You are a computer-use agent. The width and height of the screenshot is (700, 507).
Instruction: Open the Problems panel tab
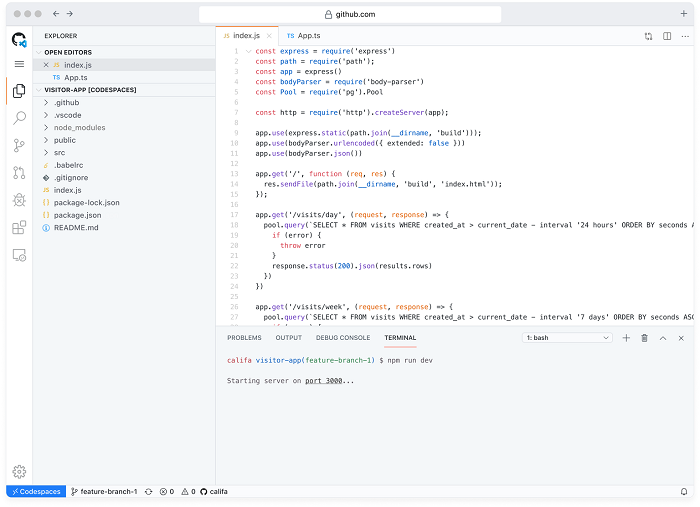(x=244, y=338)
